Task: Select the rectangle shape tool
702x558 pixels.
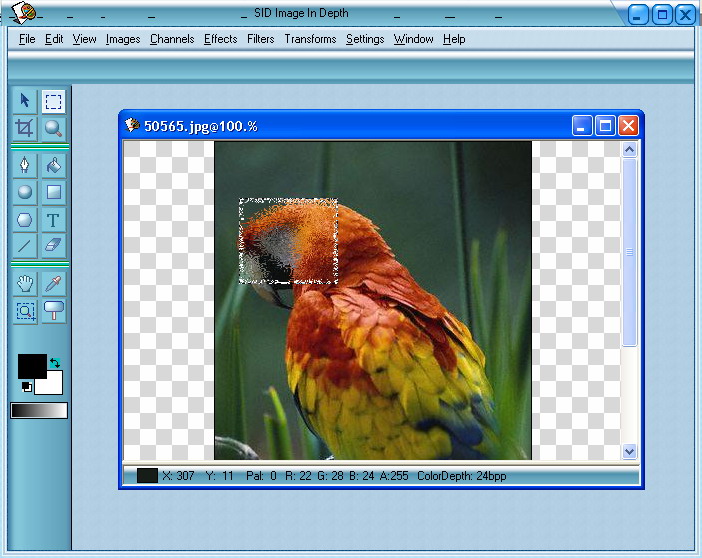Action: coord(54,192)
